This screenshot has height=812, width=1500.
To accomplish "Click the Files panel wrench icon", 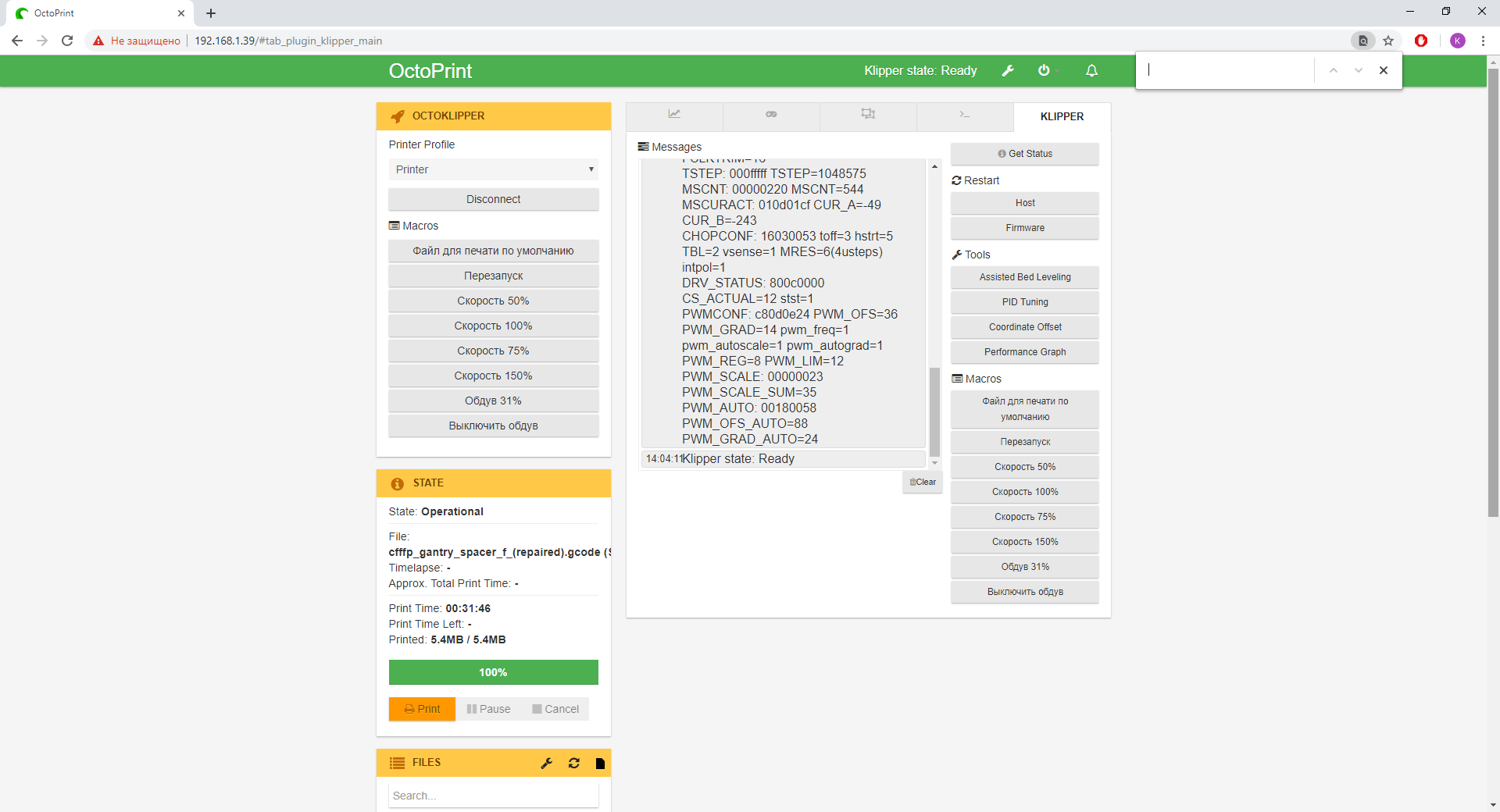I will tap(547, 764).
